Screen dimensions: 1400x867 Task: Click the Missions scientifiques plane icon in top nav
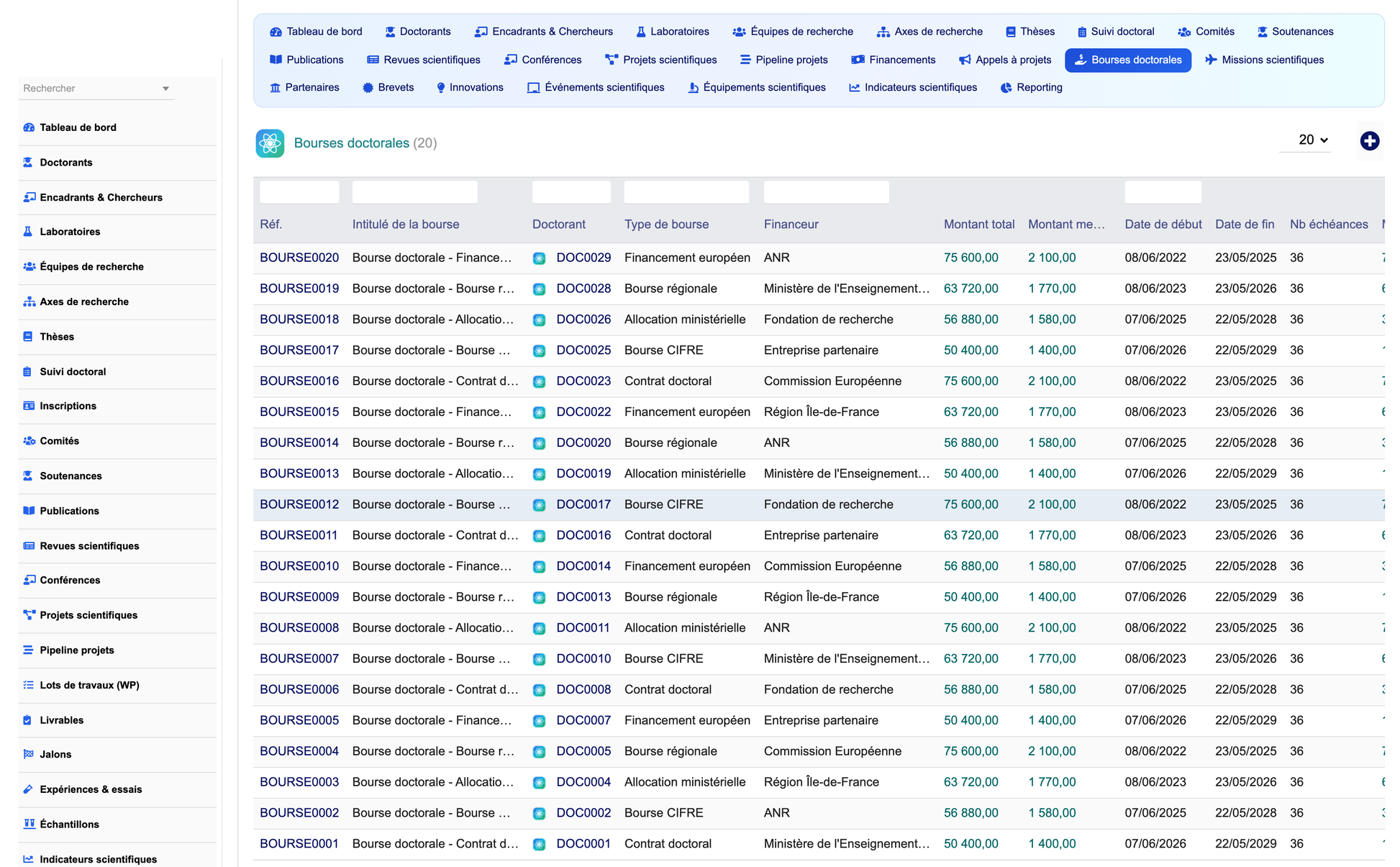[x=1211, y=60]
